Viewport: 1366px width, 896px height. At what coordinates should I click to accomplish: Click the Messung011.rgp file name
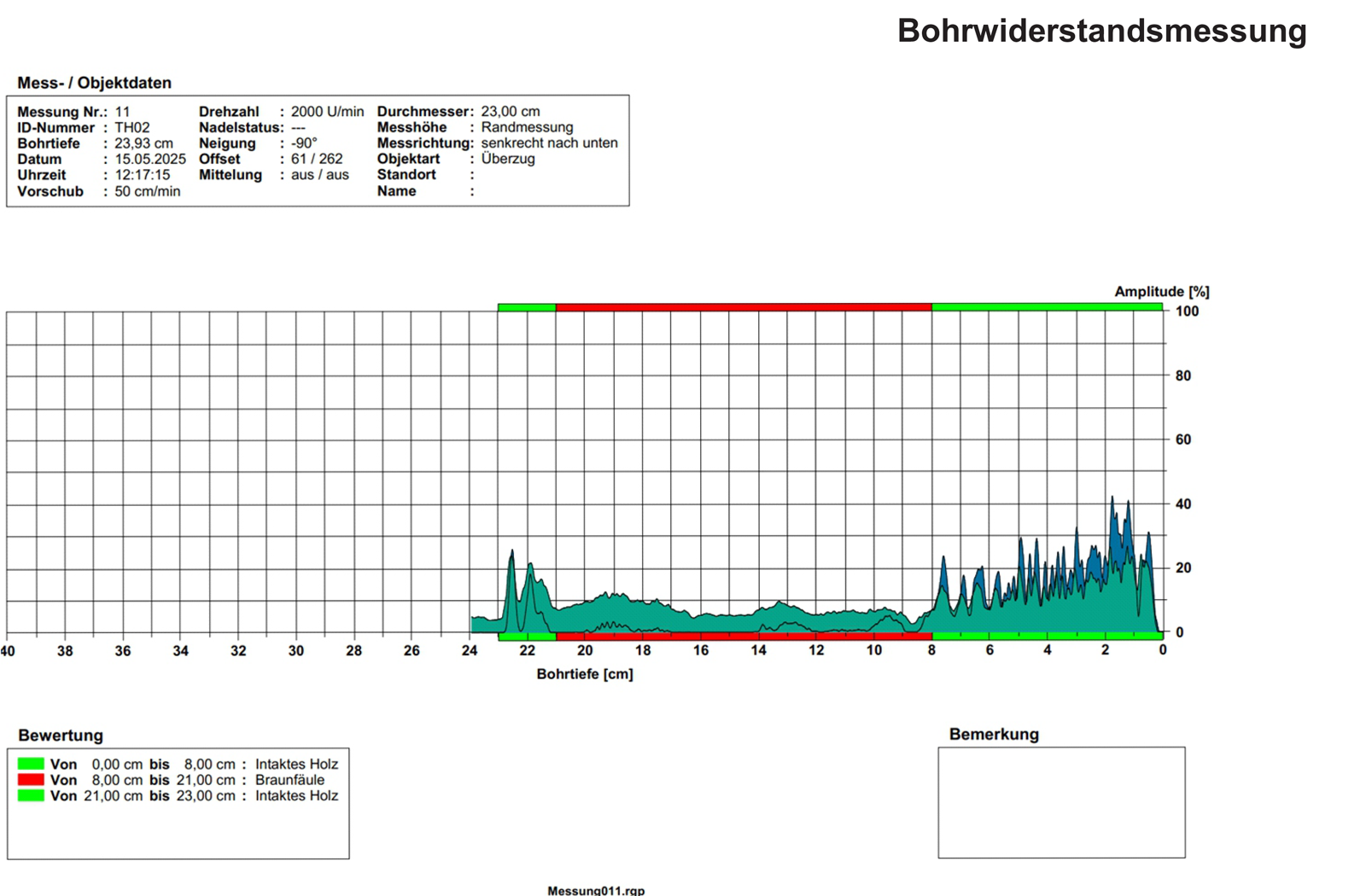click(x=596, y=890)
